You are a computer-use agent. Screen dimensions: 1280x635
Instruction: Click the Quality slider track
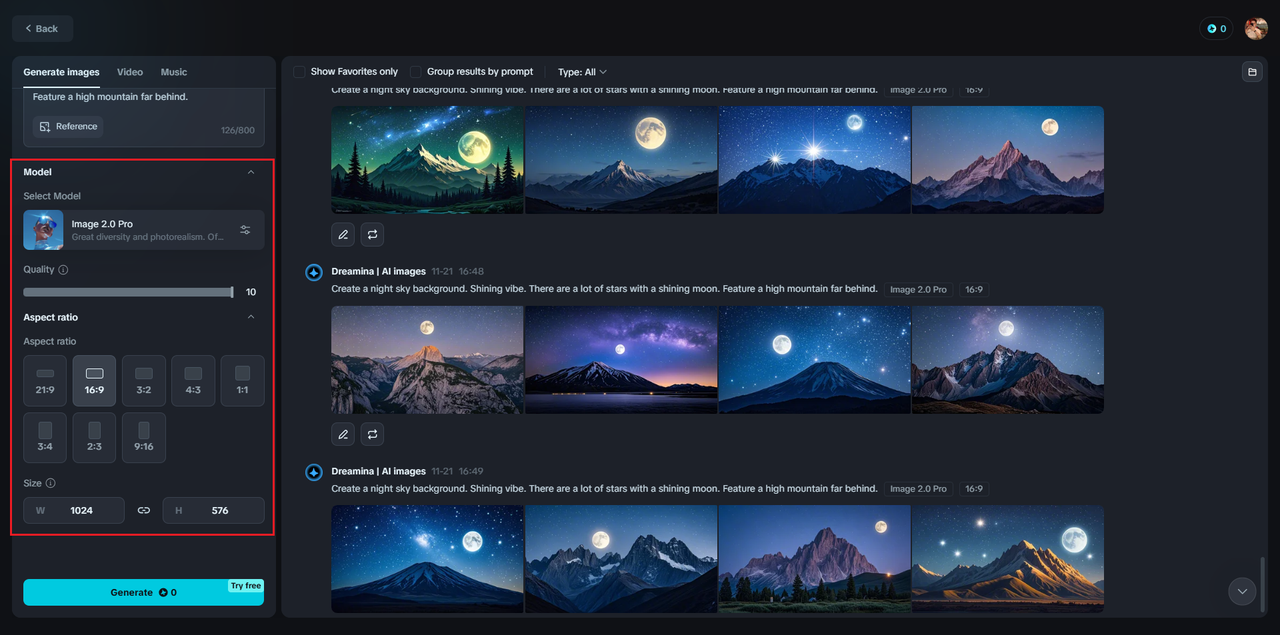point(128,292)
